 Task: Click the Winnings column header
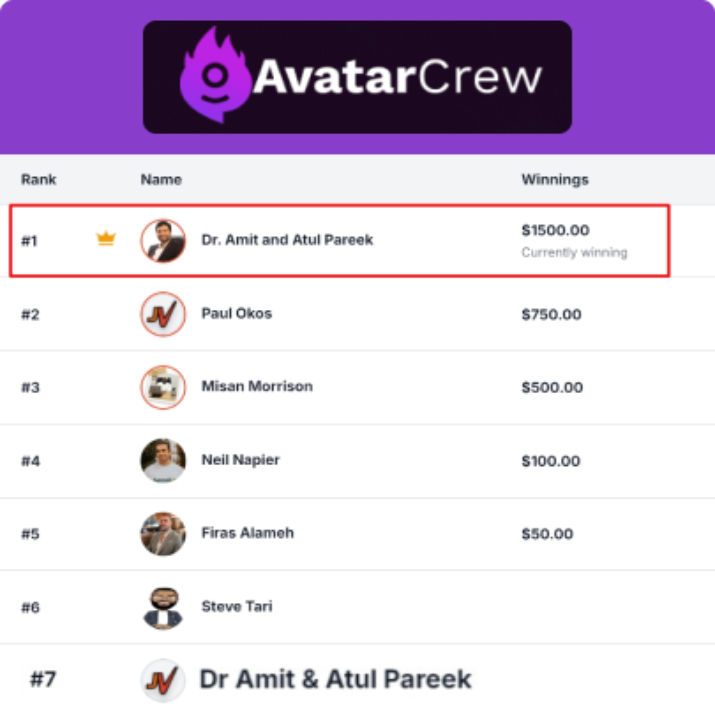[555, 180]
